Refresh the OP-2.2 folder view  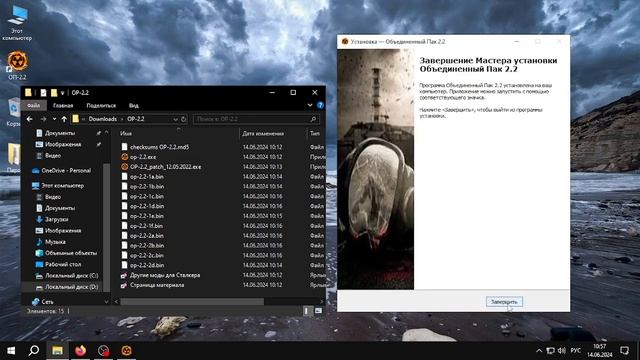183,119
